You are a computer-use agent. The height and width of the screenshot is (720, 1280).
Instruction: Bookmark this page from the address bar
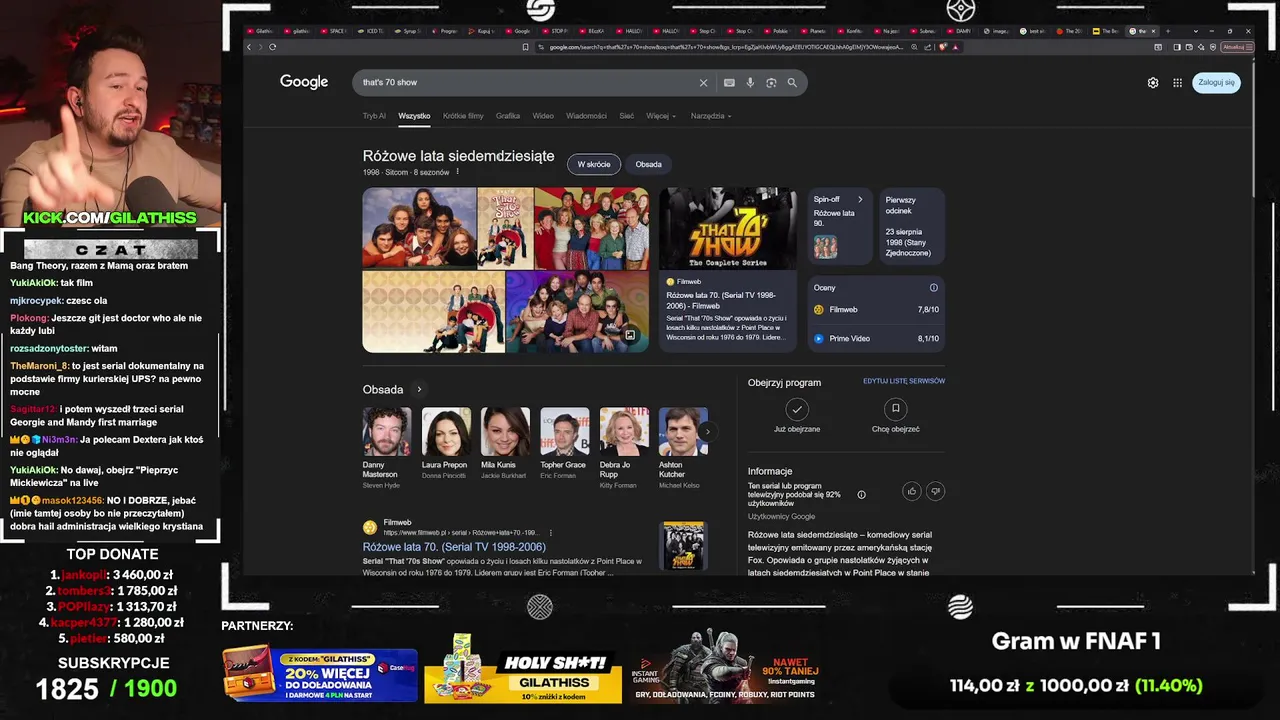(x=525, y=47)
